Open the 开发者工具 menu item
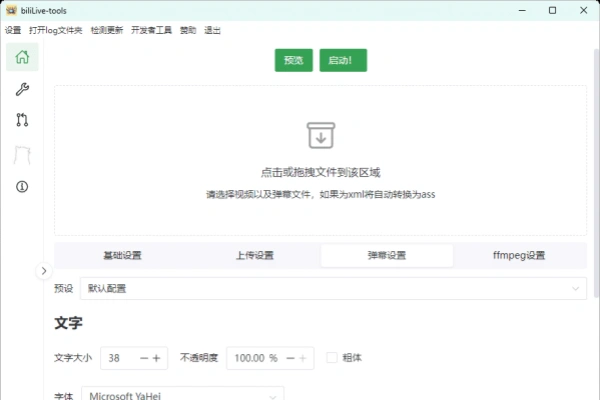Image resolution: width=600 pixels, height=400 pixels. [151, 30]
